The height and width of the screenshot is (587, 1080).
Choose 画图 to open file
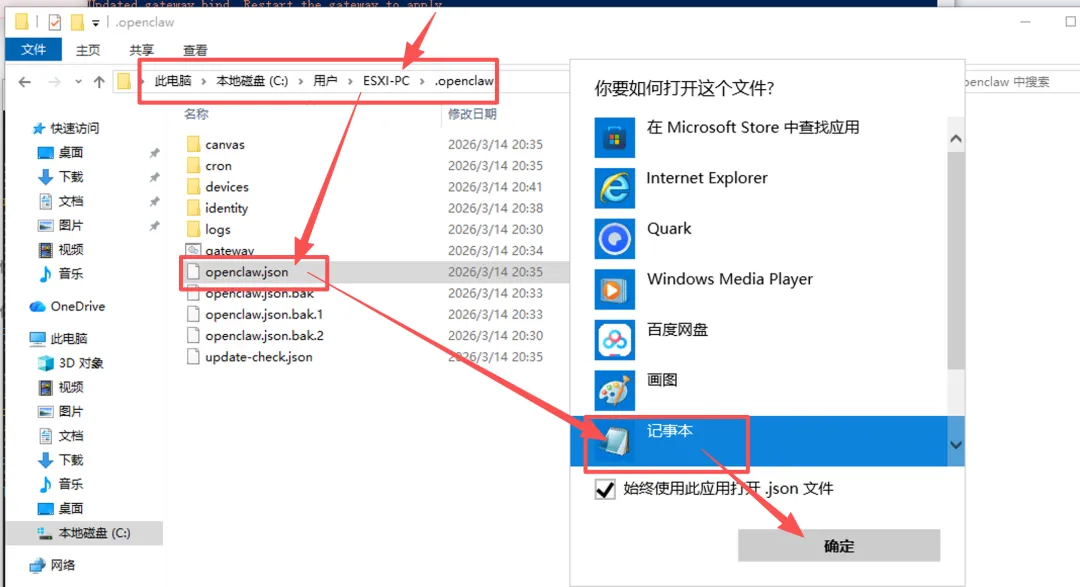coord(758,389)
